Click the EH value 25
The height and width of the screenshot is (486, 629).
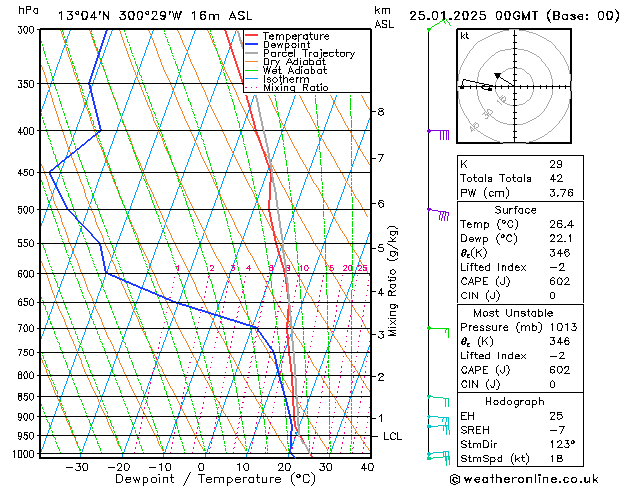click(556, 416)
